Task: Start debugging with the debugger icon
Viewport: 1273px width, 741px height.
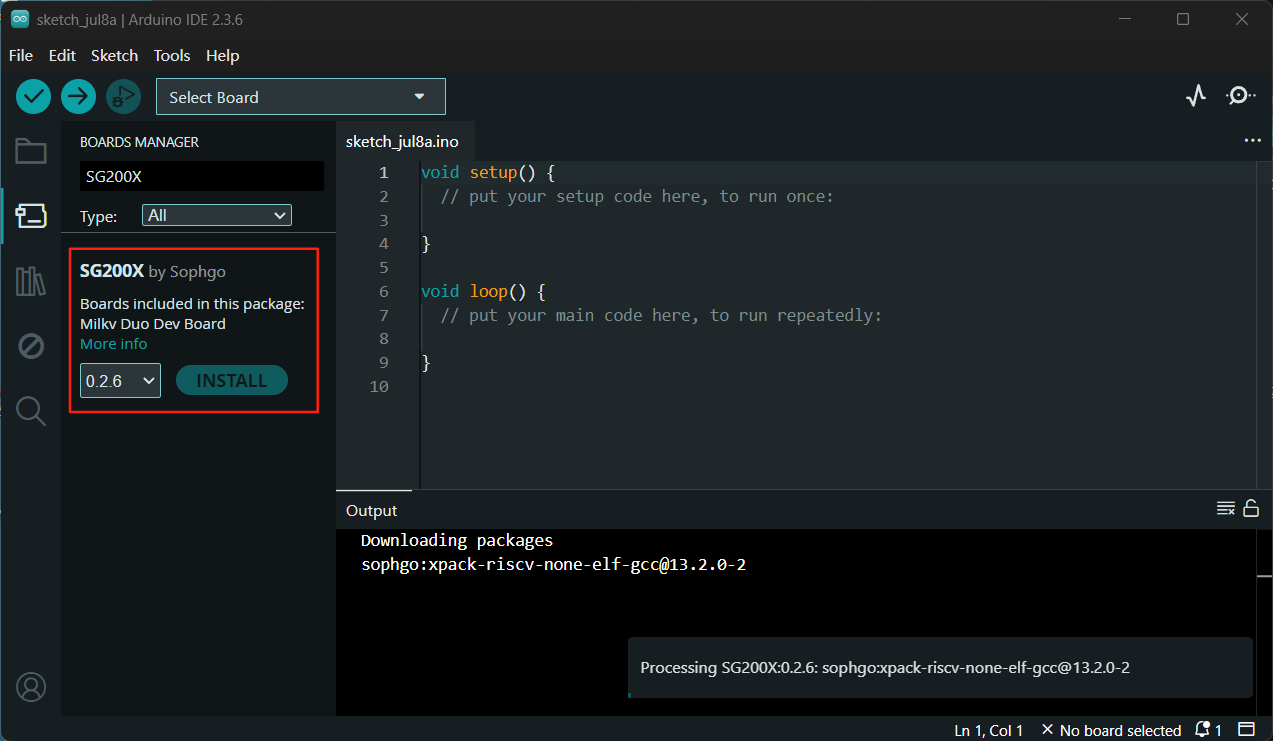Action: click(x=123, y=96)
